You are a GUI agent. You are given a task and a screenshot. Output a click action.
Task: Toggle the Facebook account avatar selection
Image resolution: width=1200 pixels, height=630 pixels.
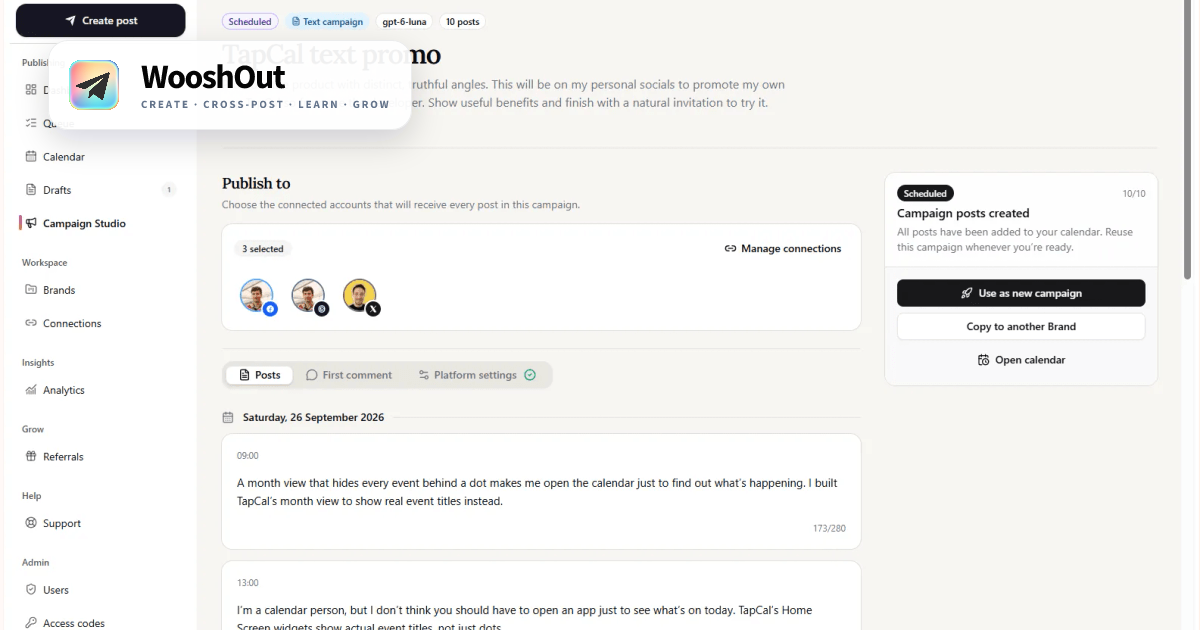tap(258, 297)
